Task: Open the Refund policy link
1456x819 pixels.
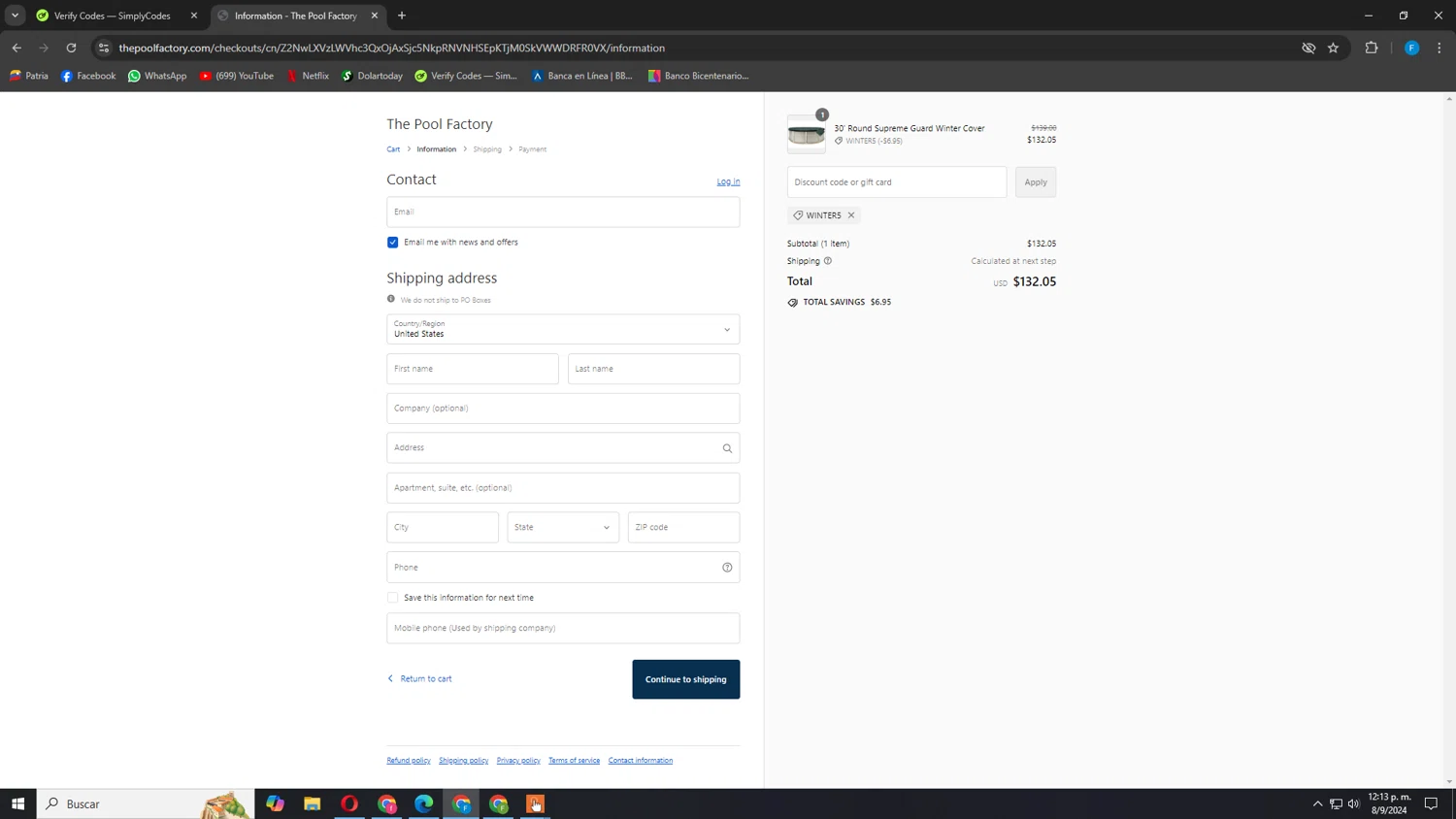Action: click(409, 761)
